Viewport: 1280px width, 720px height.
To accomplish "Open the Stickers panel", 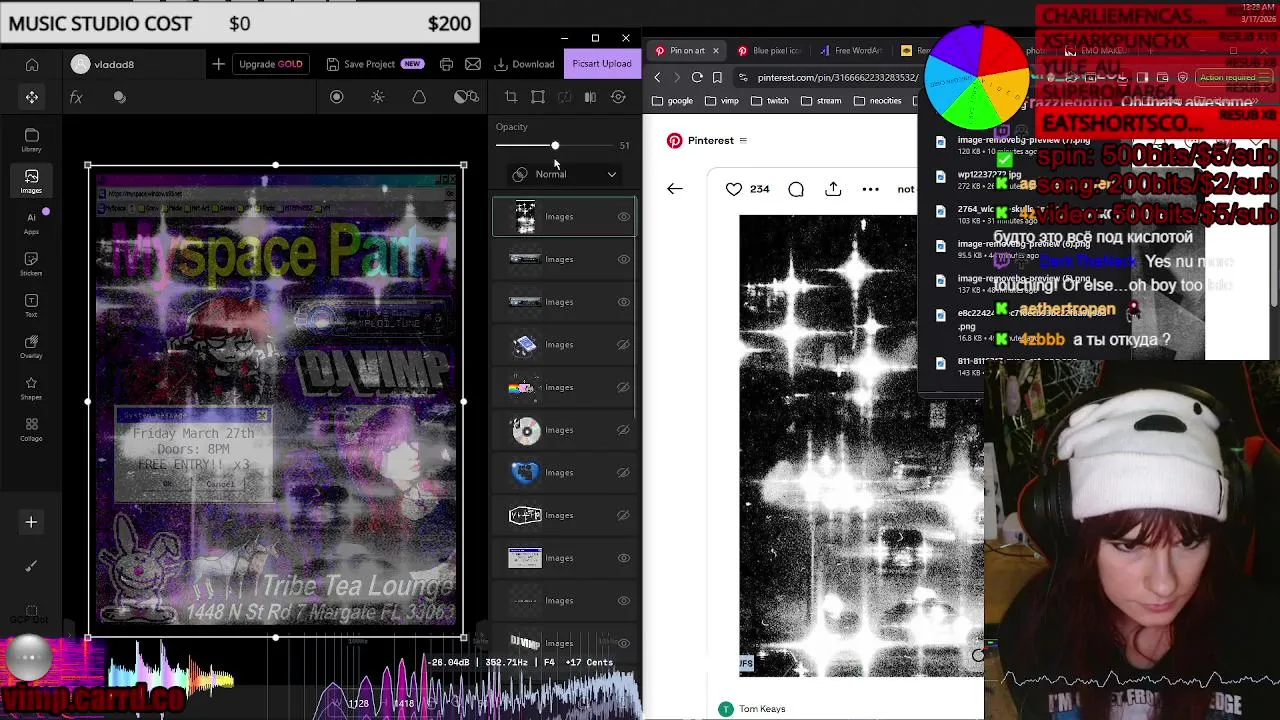I will 32,264.
